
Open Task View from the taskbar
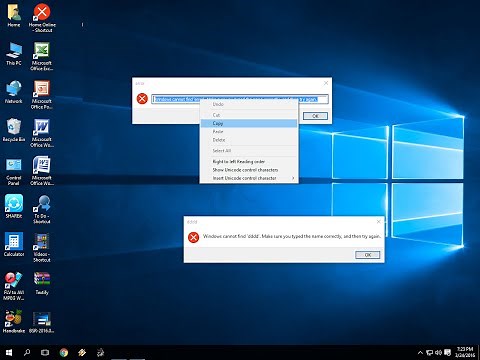pyautogui.click(x=45, y=352)
